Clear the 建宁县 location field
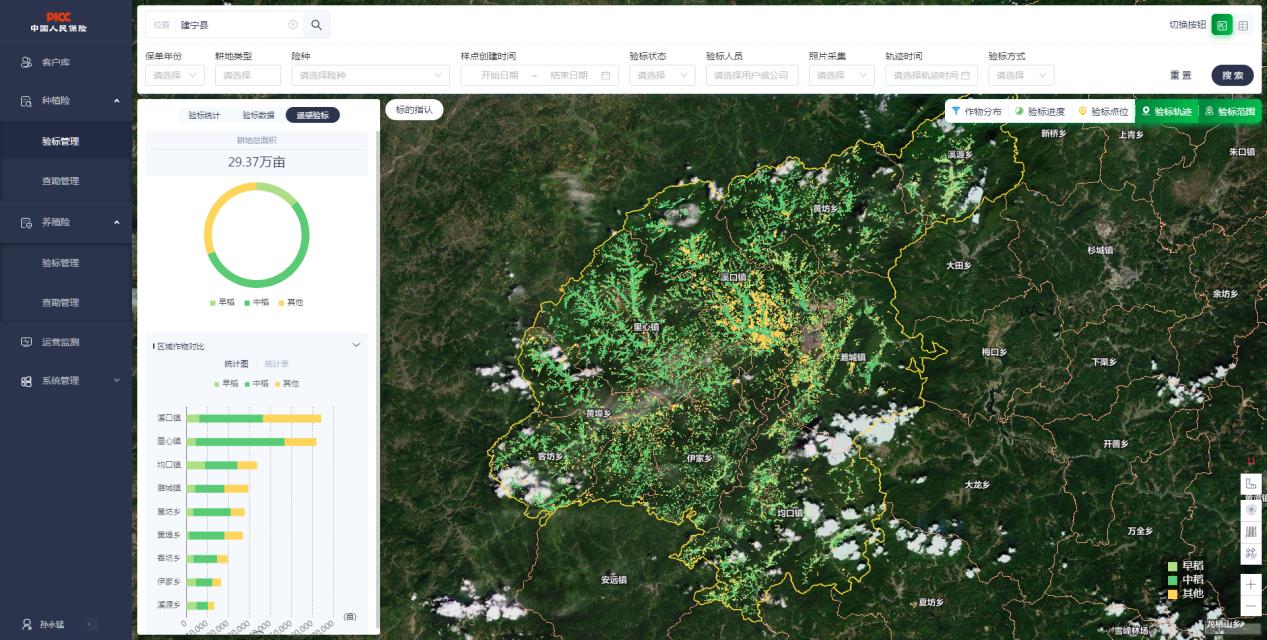The width and height of the screenshot is (1267, 640). [x=293, y=25]
